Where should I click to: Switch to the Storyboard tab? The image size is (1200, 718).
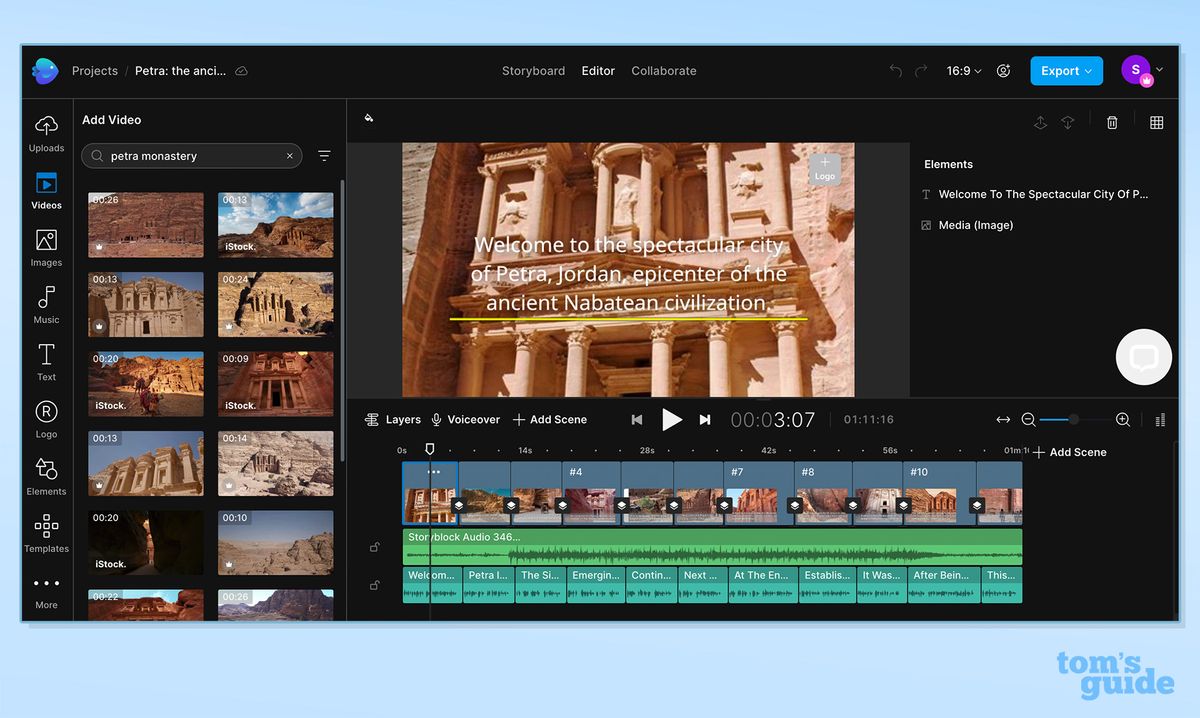click(533, 71)
